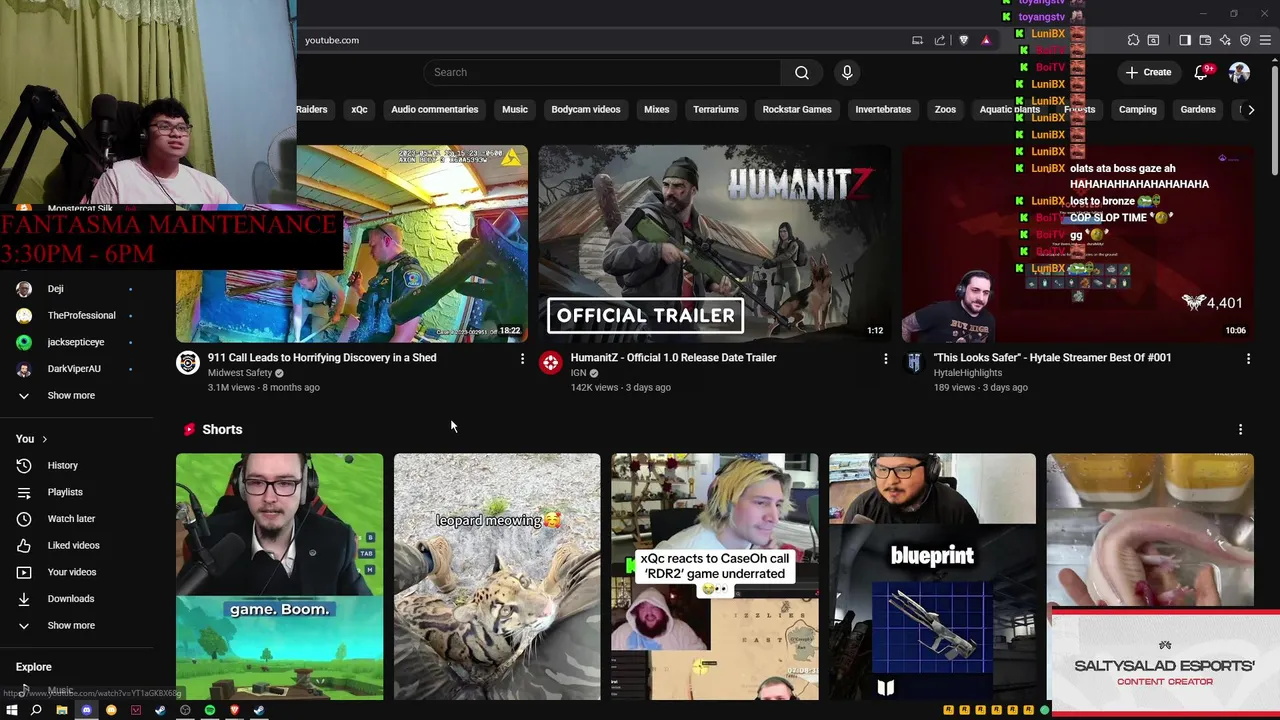
Task: Click the Windows Start button
Action: pos(12,710)
